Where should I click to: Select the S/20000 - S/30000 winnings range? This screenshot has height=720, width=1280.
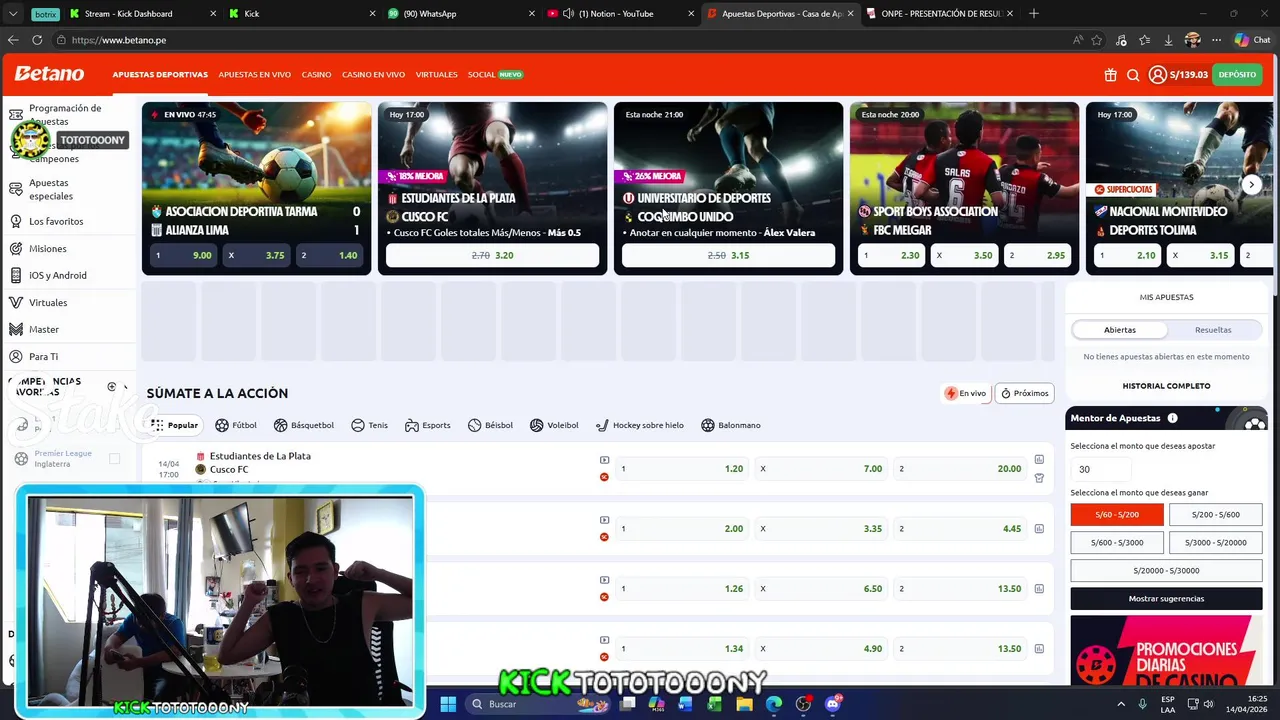click(1166, 571)
